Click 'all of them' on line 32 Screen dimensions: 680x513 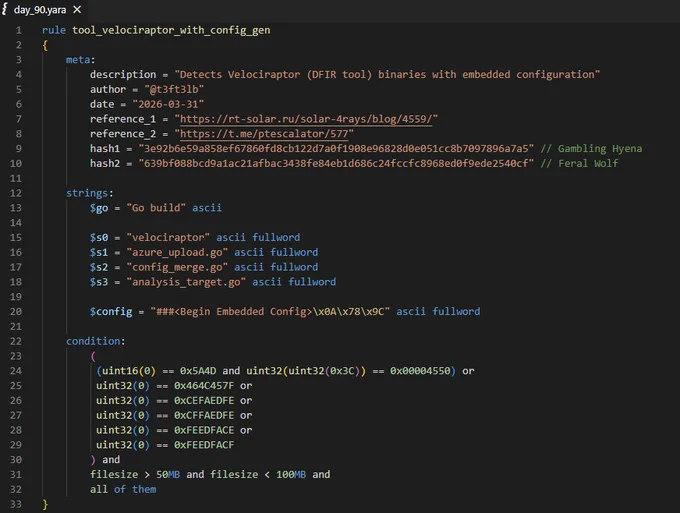123,489
